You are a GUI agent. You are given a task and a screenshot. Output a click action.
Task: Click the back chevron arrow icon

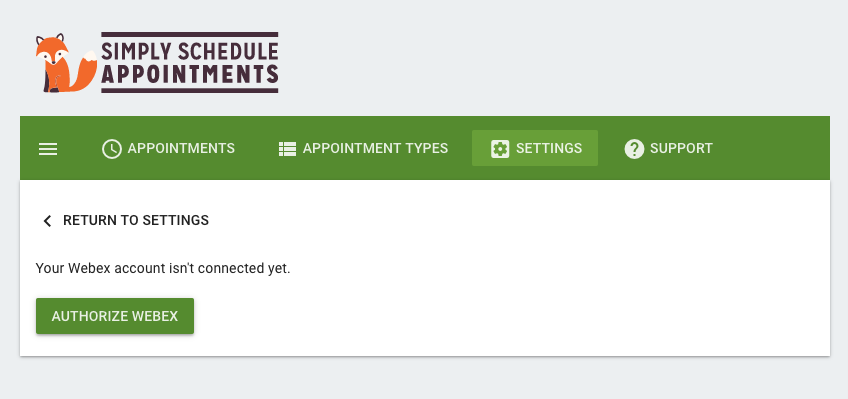tap(48, 221)
